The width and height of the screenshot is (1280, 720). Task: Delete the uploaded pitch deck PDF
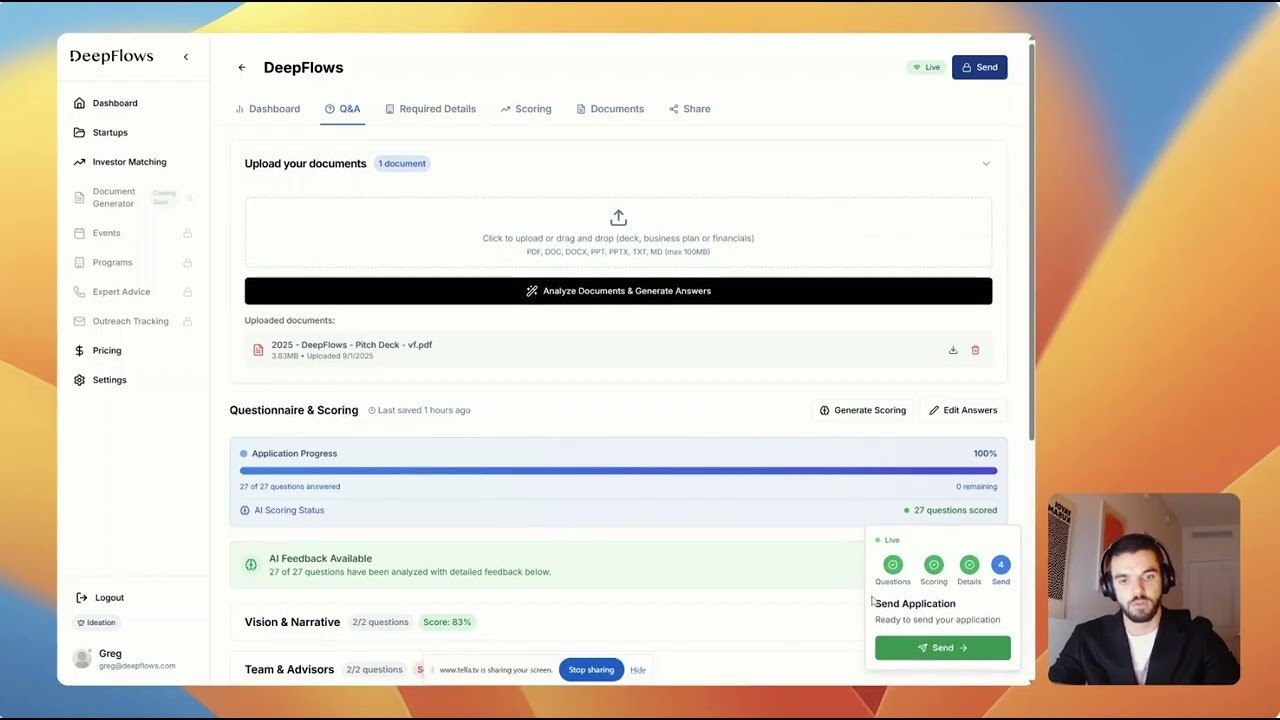click(x=975, y=350)
